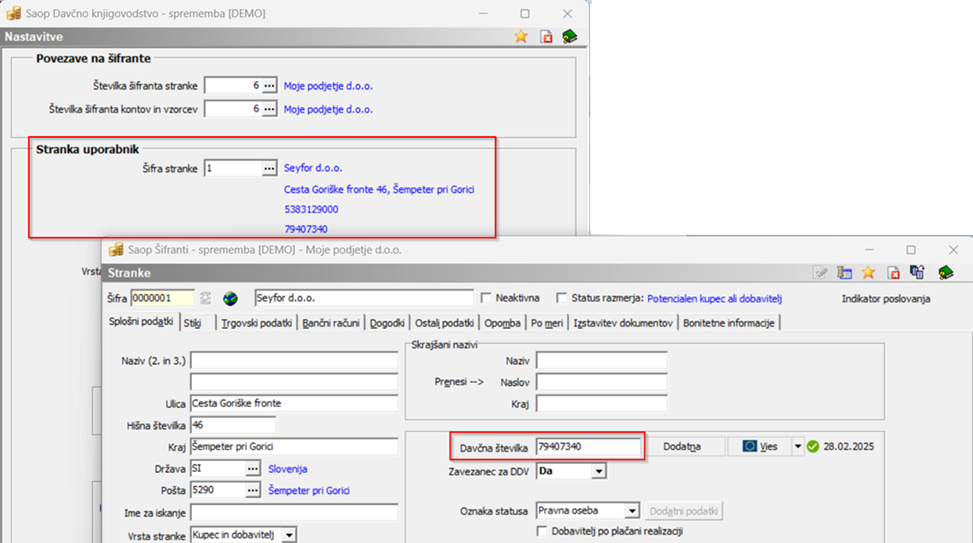Click the Šifra stranke input in Nastavitve
973x543 pixels.
[233, 168]
